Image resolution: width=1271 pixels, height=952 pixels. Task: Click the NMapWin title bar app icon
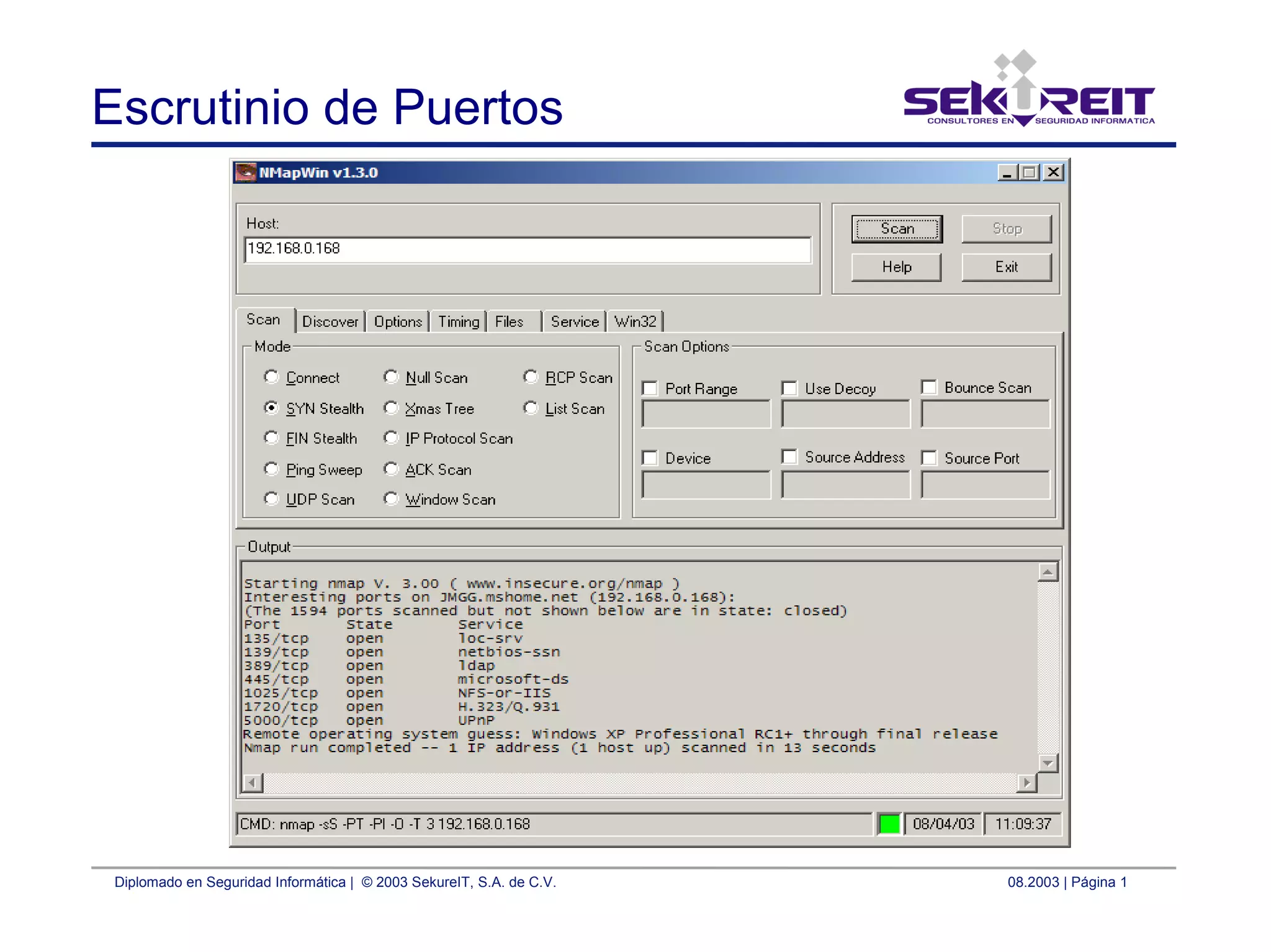click(246, 172)
